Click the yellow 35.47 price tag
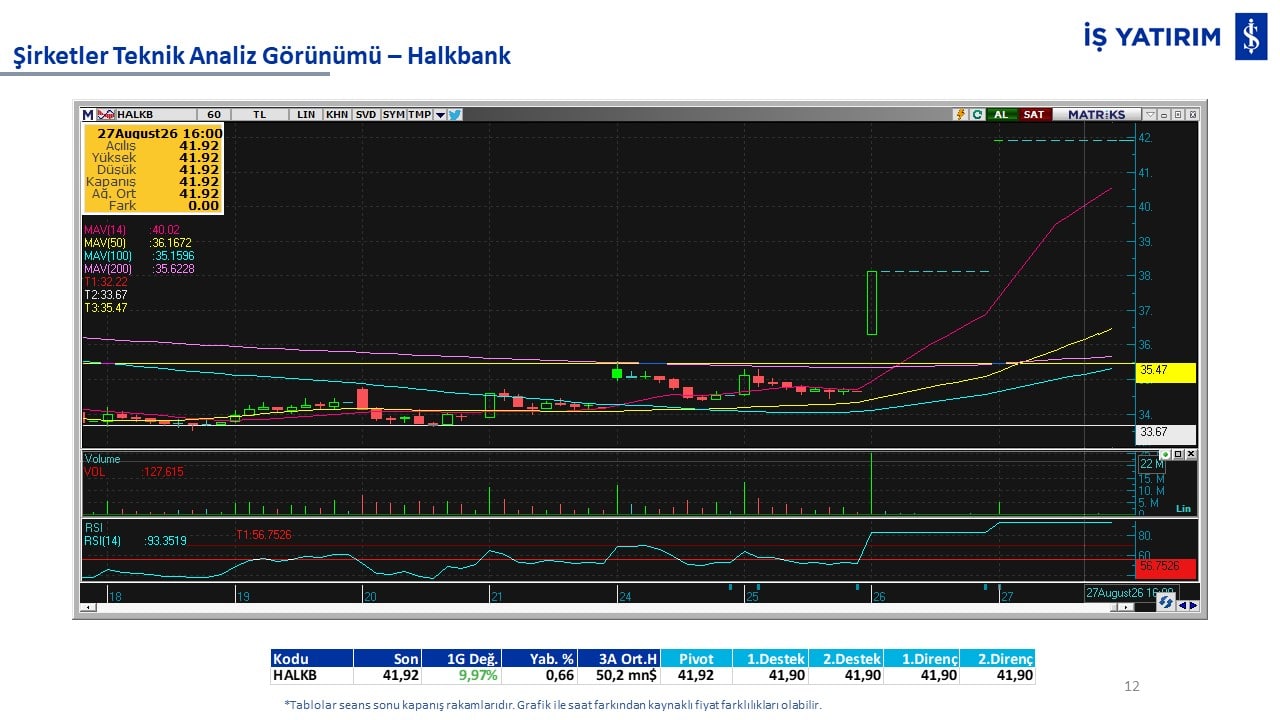The width and height of the screenshot is (1280, 720). pyautogui.click(x=1166, y=372)
